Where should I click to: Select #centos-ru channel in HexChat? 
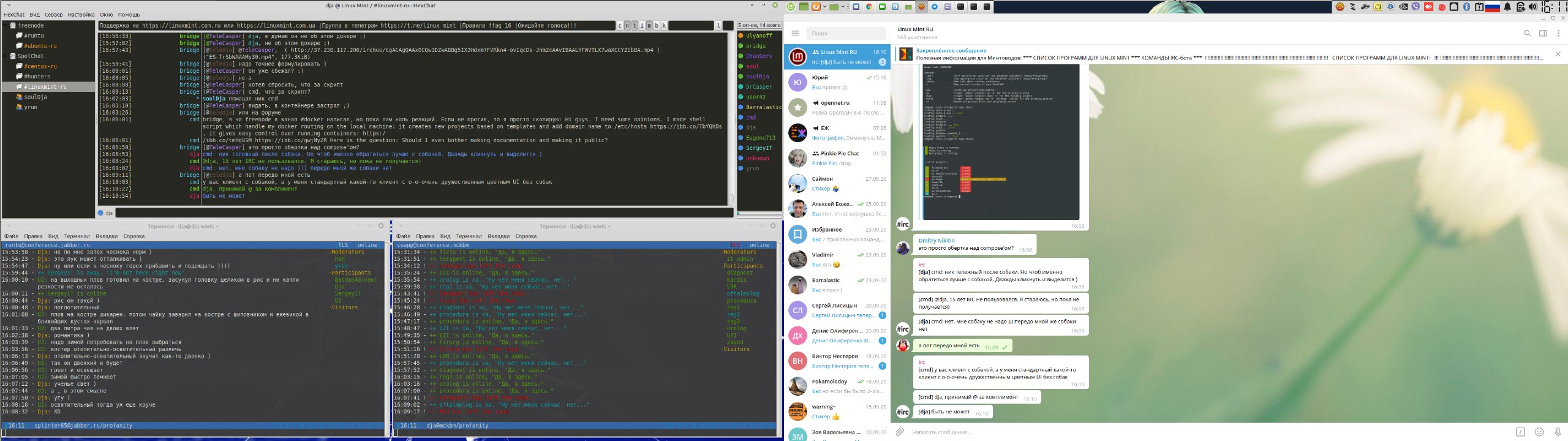tap(40, 66)
